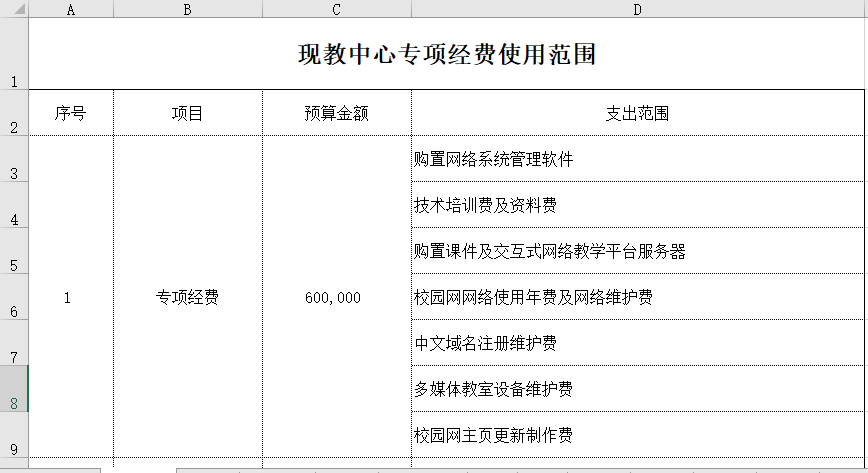
Task: Click cell 购置网络系统管理软件
Action: click(638, 159)
